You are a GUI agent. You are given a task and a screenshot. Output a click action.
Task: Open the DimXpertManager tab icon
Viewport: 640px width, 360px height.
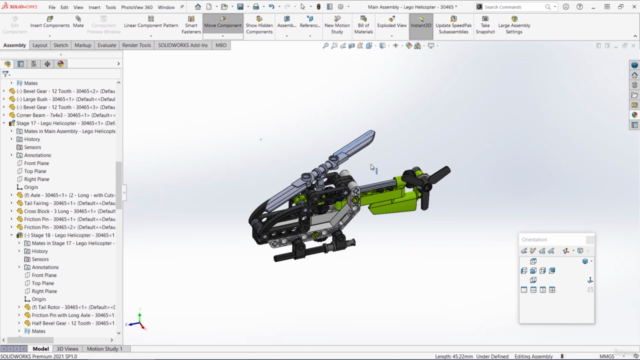click(x=47, y=64)
